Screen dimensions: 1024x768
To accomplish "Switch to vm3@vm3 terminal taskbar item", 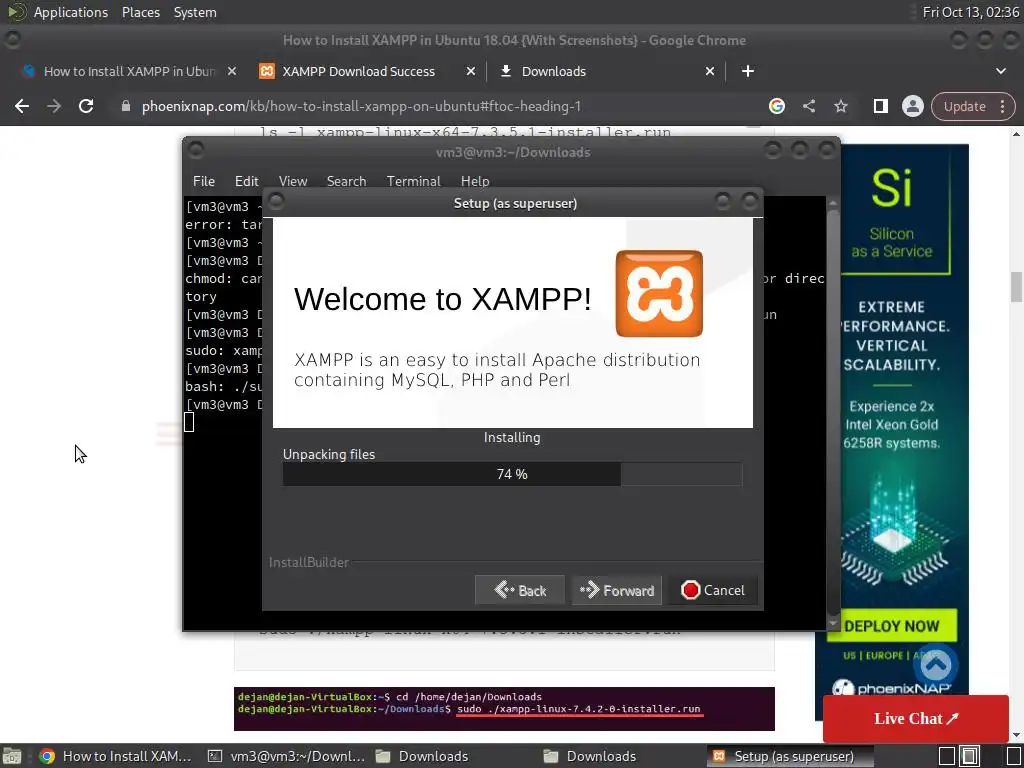I will 286,756.
